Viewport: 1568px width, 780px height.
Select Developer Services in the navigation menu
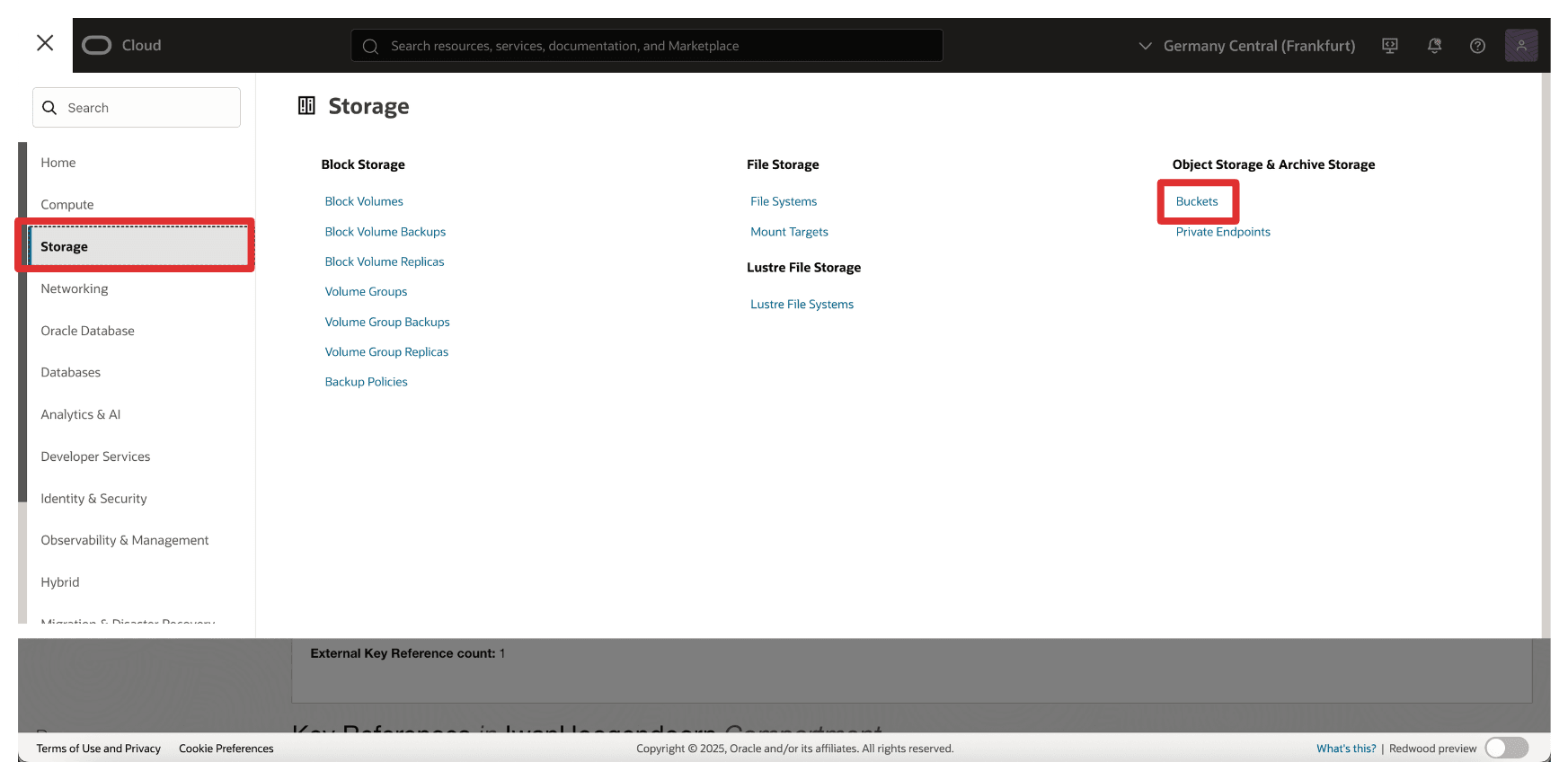click(x=95, y=456)
